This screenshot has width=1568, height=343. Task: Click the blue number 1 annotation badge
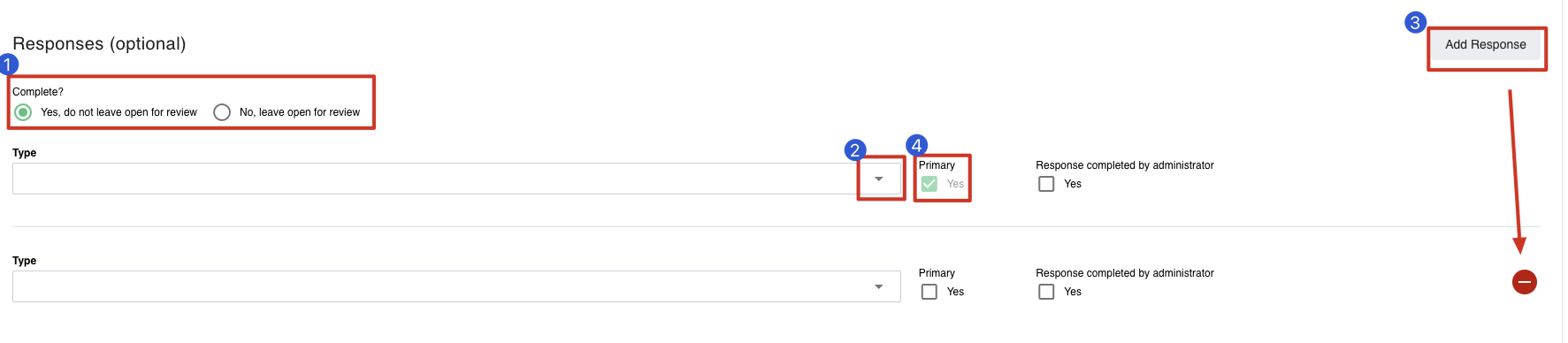8,65
